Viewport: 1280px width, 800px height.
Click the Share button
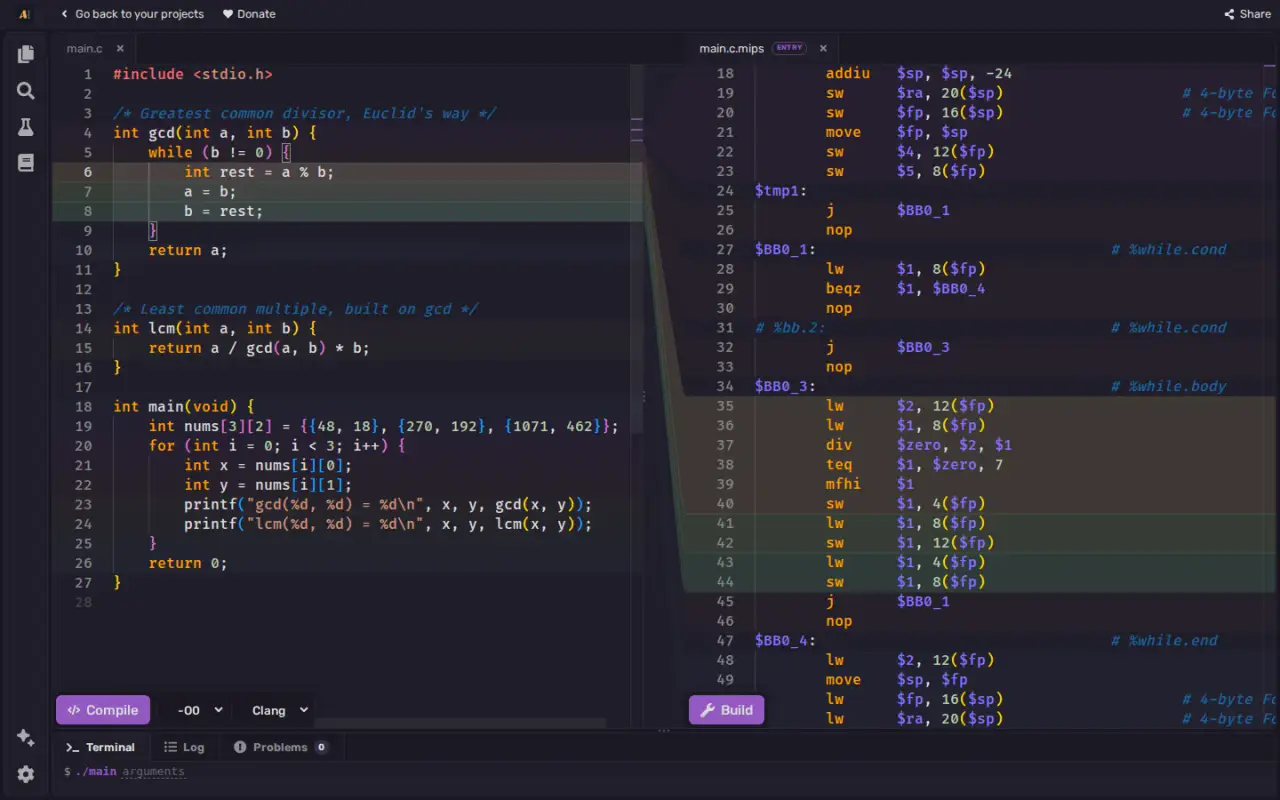pyautogui.click(x=1247, y=14)
